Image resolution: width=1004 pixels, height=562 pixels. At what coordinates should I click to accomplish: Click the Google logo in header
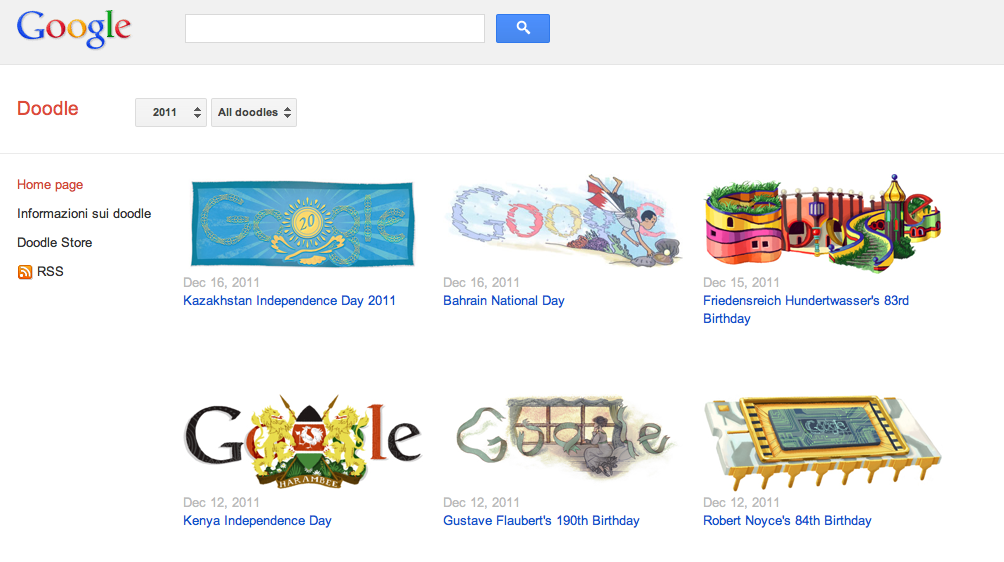[74, 29]
